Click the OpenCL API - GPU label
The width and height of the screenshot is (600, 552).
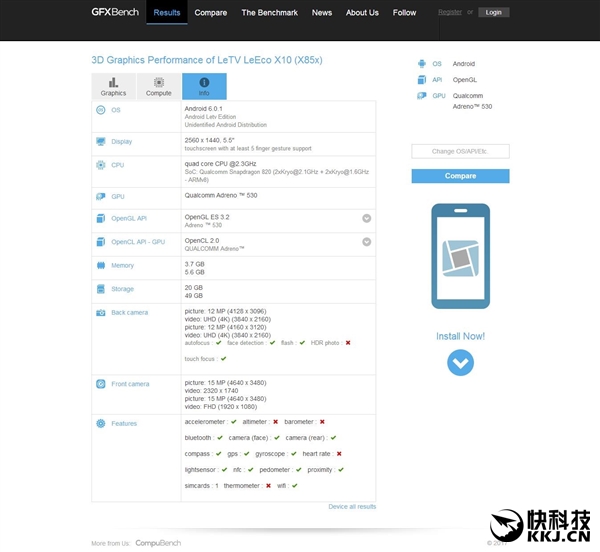[138, 242]
